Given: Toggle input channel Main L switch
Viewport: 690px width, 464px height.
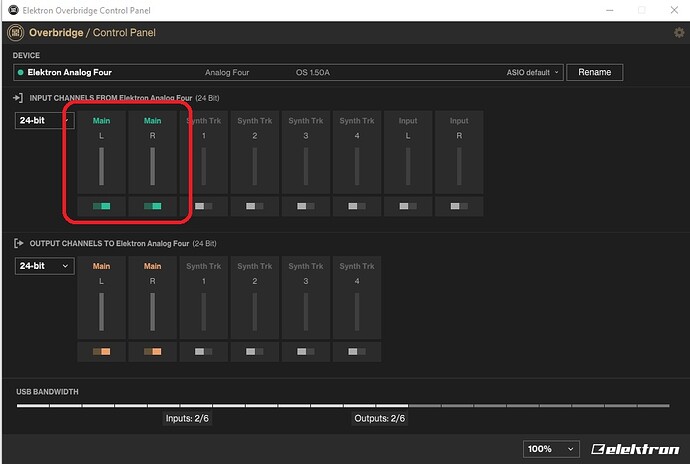Looking at the screenshot, I should (x=102, y=206).
